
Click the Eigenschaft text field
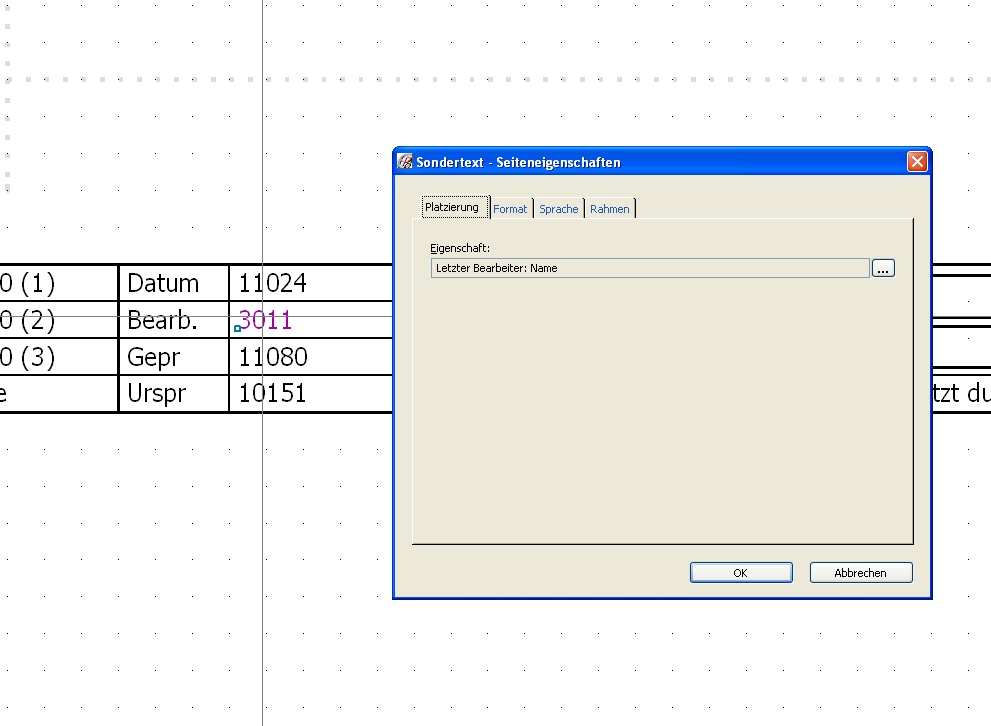coord(649,268)
